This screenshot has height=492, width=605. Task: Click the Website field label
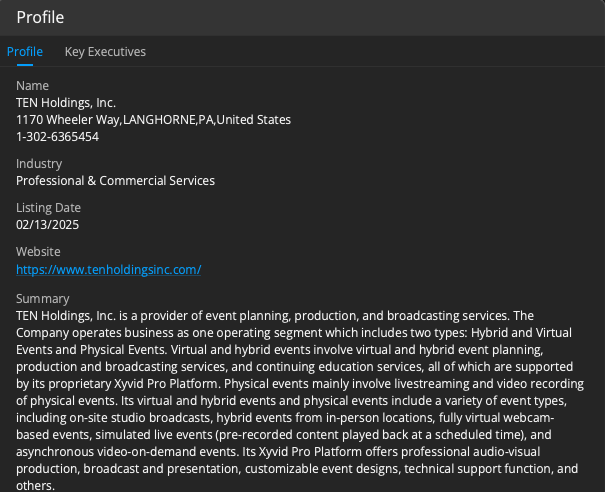pos(38,252)
